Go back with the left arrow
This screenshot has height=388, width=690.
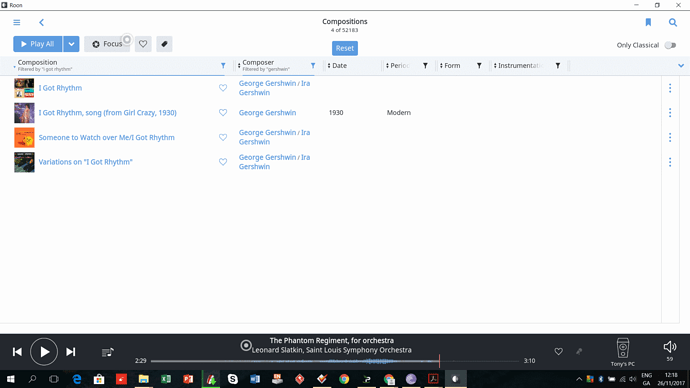point(41,22)
